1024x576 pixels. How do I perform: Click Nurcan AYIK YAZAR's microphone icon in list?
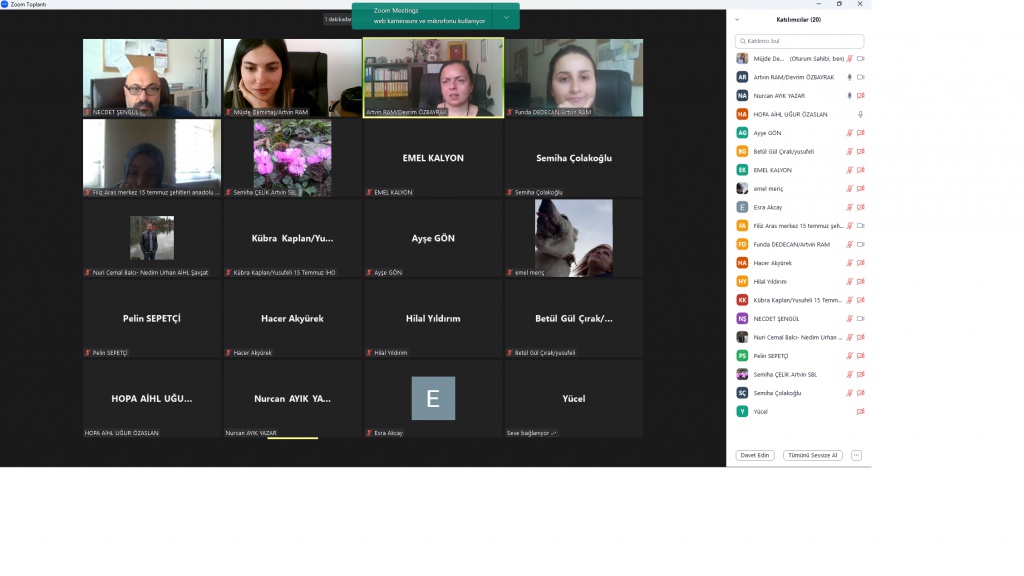coord(849,96)
